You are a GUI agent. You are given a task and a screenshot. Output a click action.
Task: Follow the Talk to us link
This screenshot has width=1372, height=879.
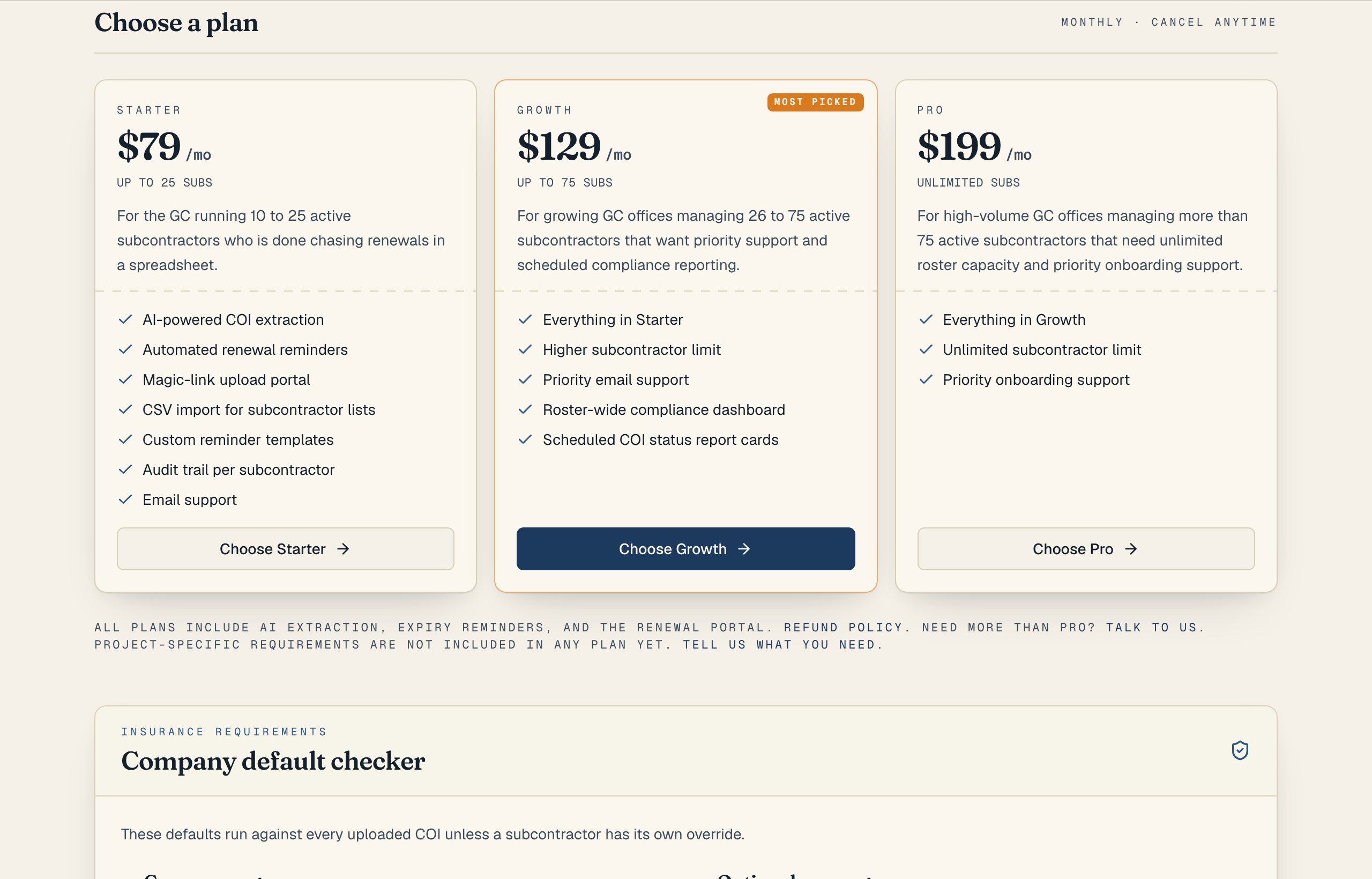tap(1152, 627)
